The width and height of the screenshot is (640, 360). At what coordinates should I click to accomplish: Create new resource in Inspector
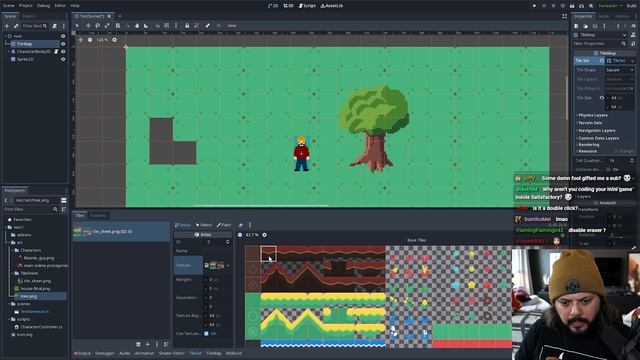click(576, 26)
